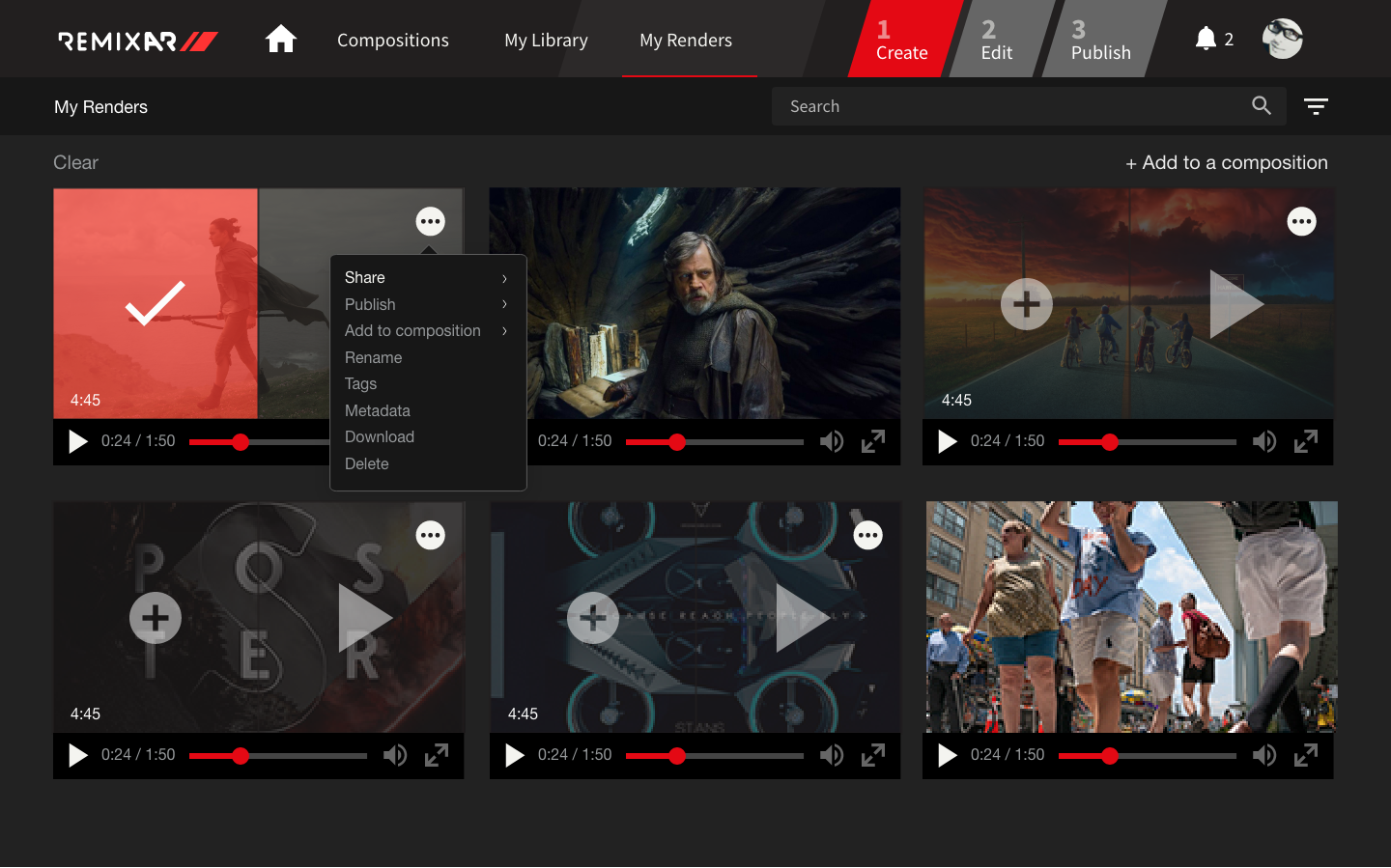Mute the POSTERS render volume

click(395, 755)
